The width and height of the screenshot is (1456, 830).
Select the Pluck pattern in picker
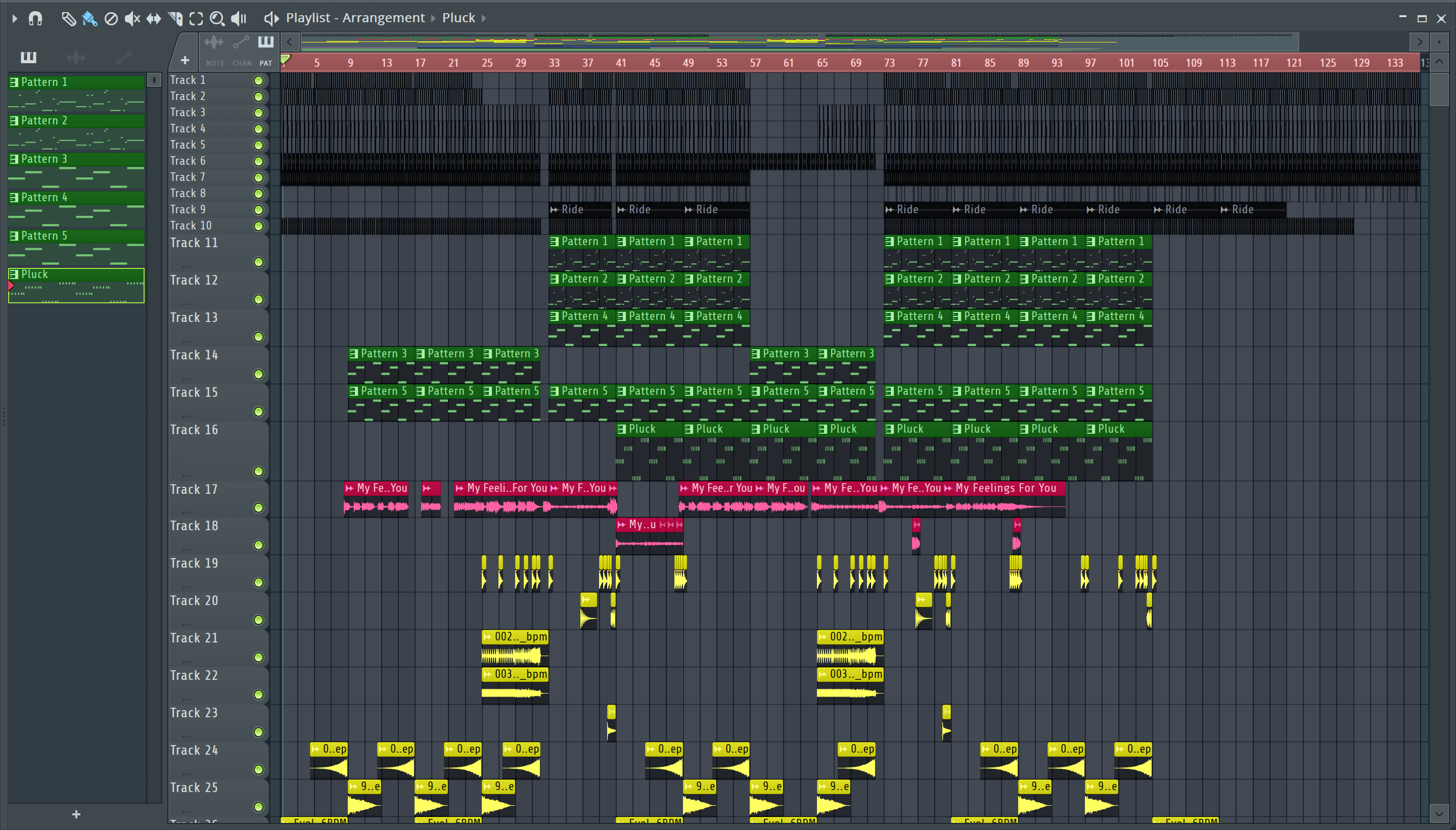tap(76, 286)
